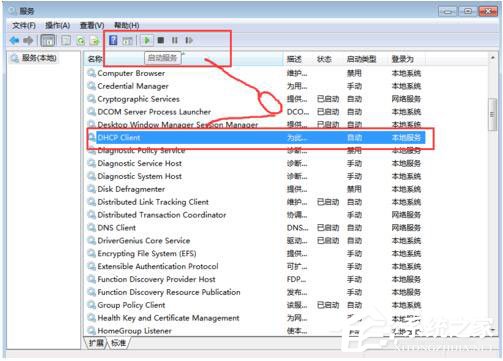Open the 查看(V) menu
This screenshot has width=503, height=361.
[92, 25]
